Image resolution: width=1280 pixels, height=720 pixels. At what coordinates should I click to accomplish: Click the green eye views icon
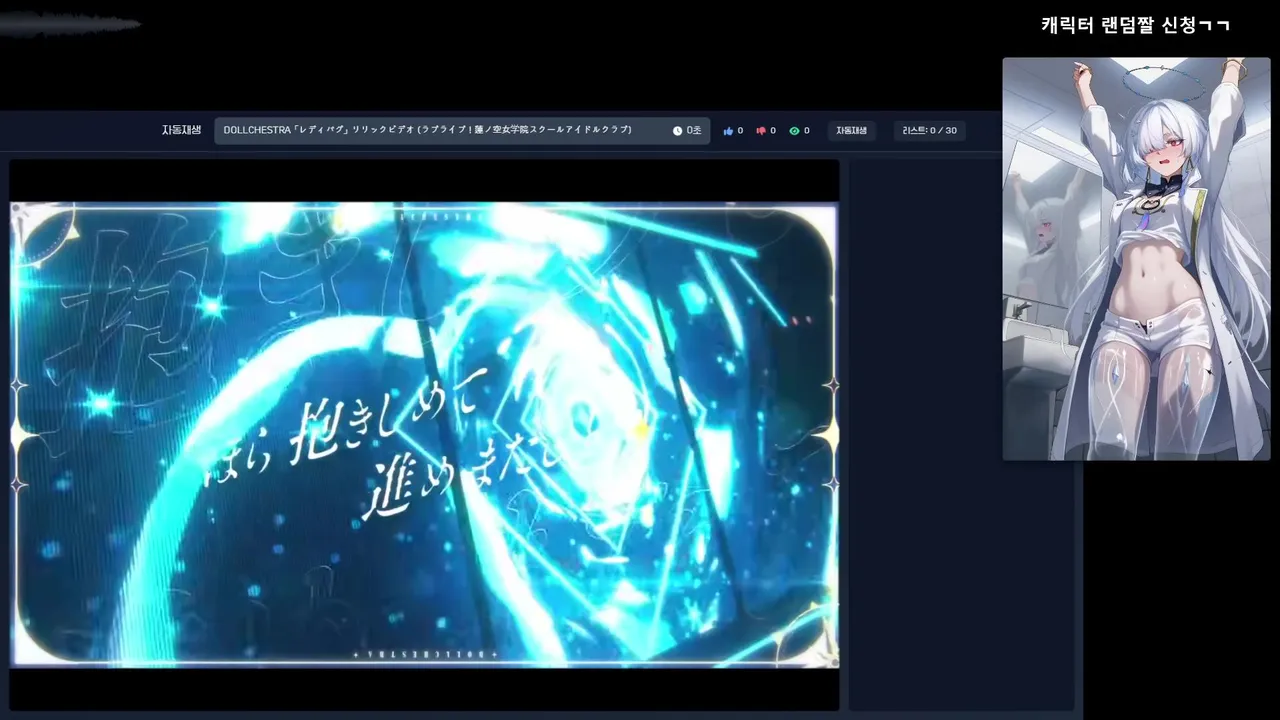point(794,131)
